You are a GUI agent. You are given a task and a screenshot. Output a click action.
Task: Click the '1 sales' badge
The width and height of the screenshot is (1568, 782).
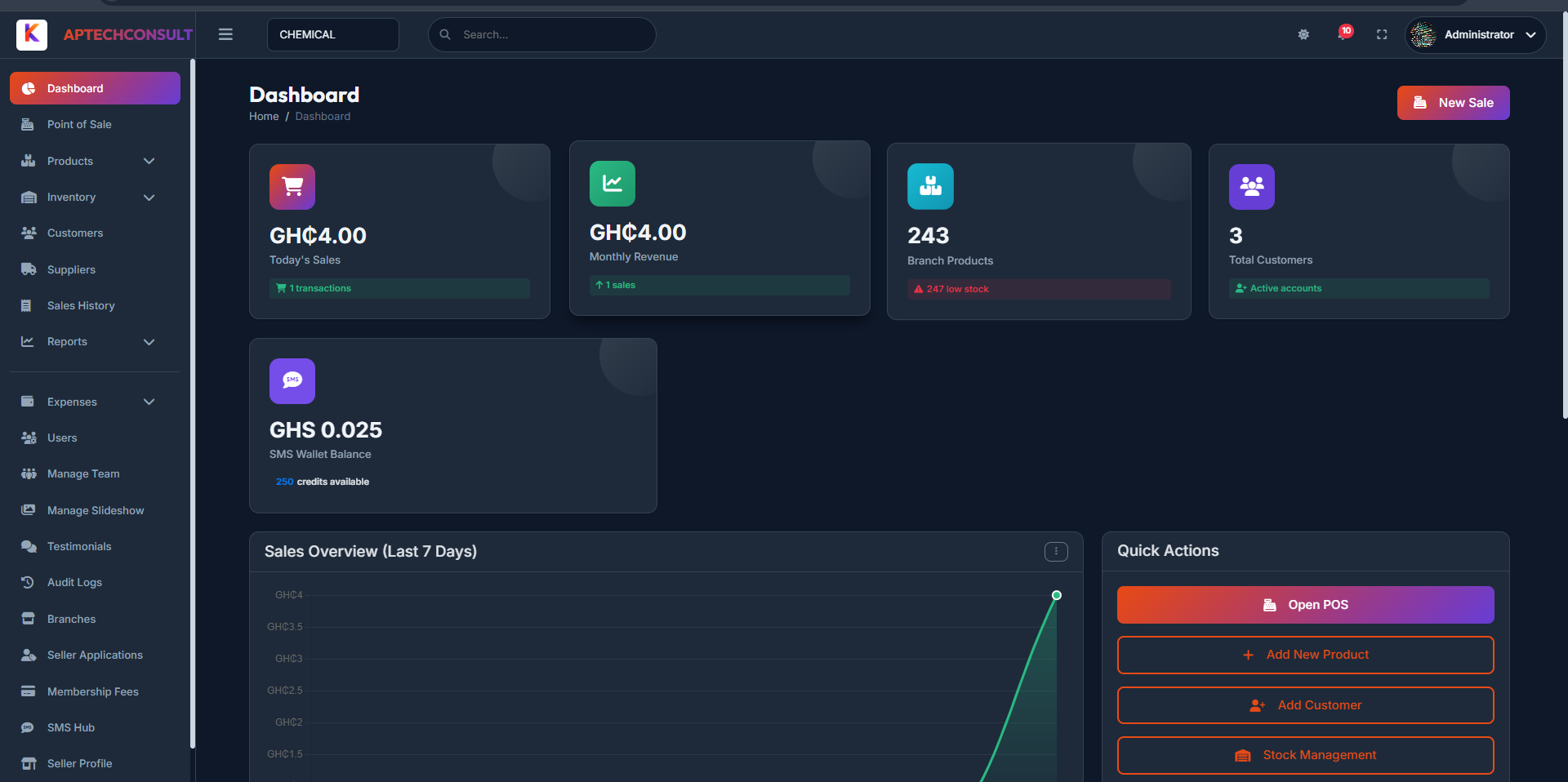click(719, 285)
